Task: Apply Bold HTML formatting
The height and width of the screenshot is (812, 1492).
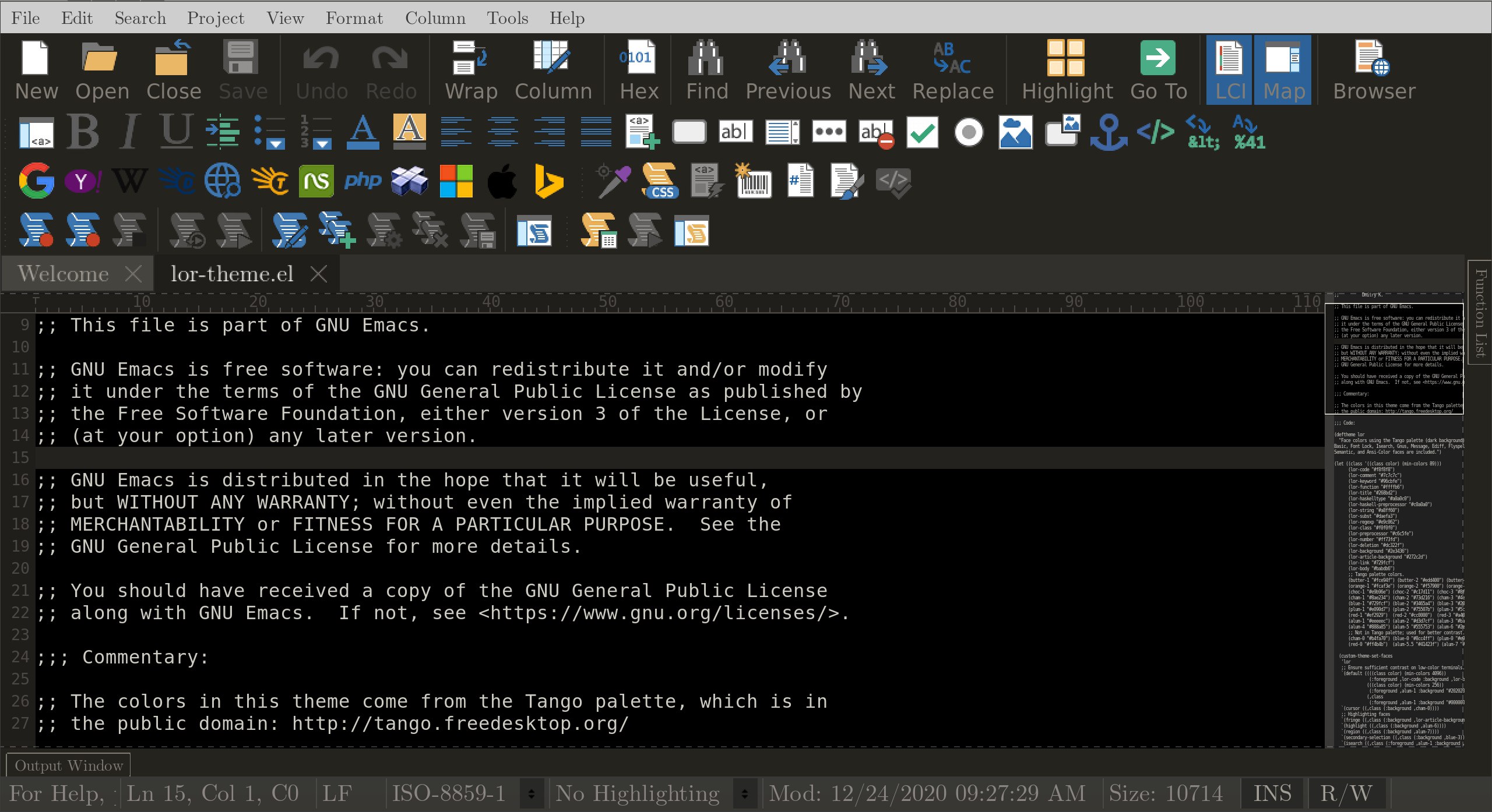Action: click(83, 132)
